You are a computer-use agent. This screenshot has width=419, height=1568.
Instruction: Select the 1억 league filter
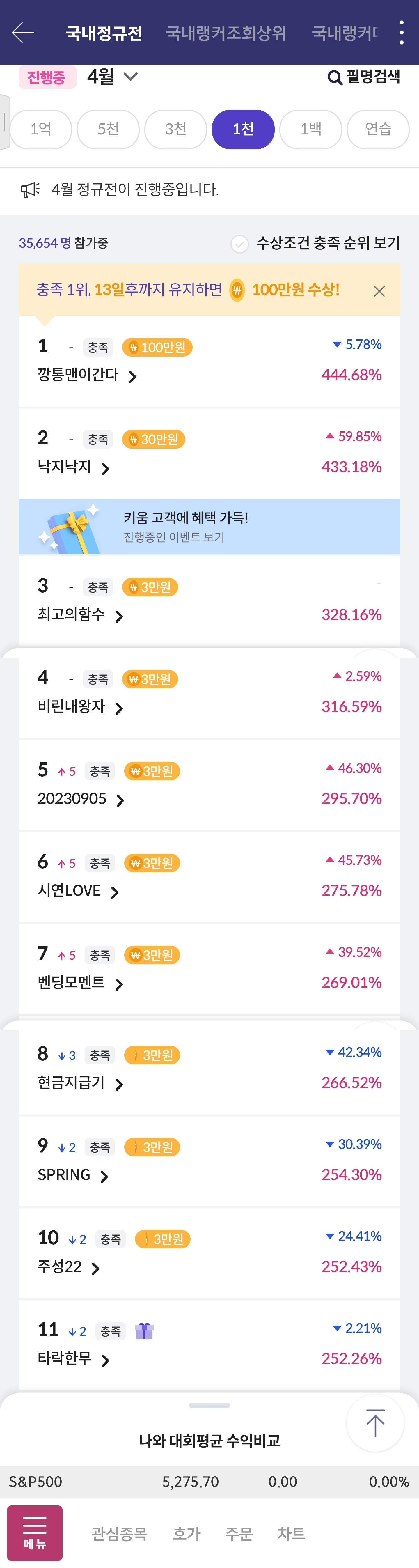(x=41, y=129)
